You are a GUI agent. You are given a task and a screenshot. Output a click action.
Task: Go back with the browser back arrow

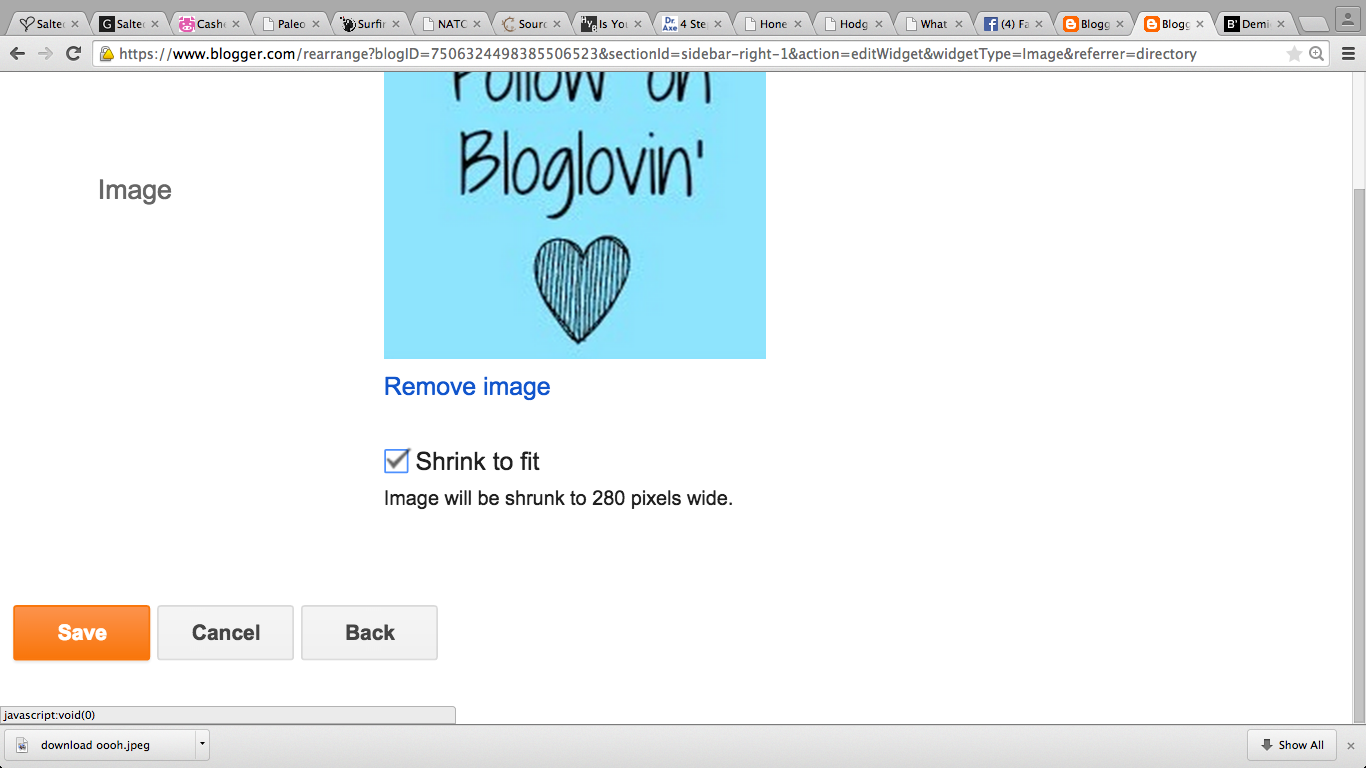pyautogui.click(x=17, y=54)
